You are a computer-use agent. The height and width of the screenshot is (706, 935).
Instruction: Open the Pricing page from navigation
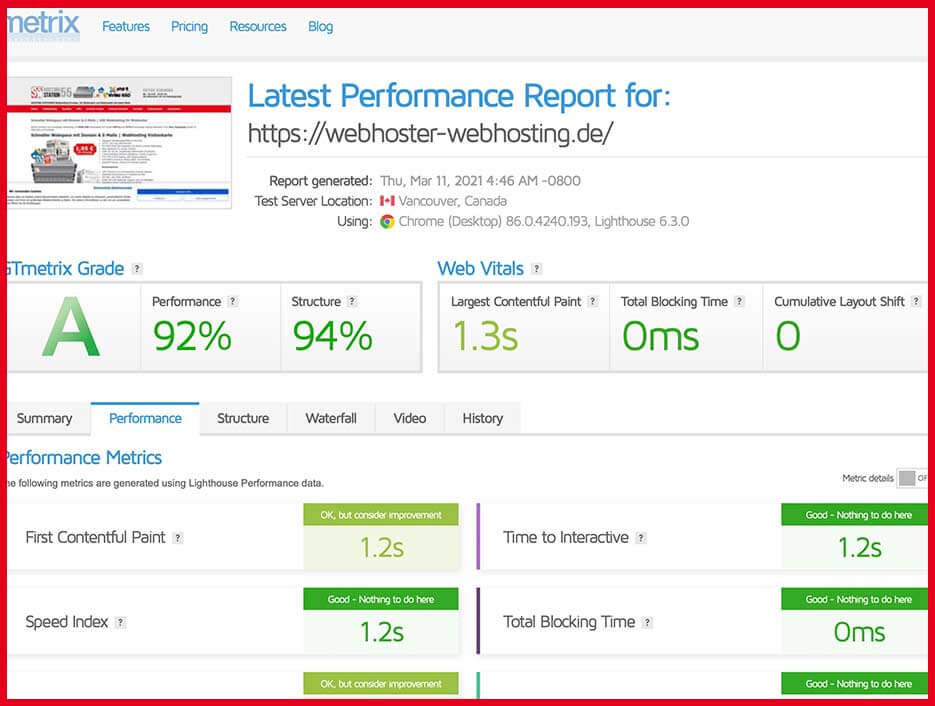189,27
